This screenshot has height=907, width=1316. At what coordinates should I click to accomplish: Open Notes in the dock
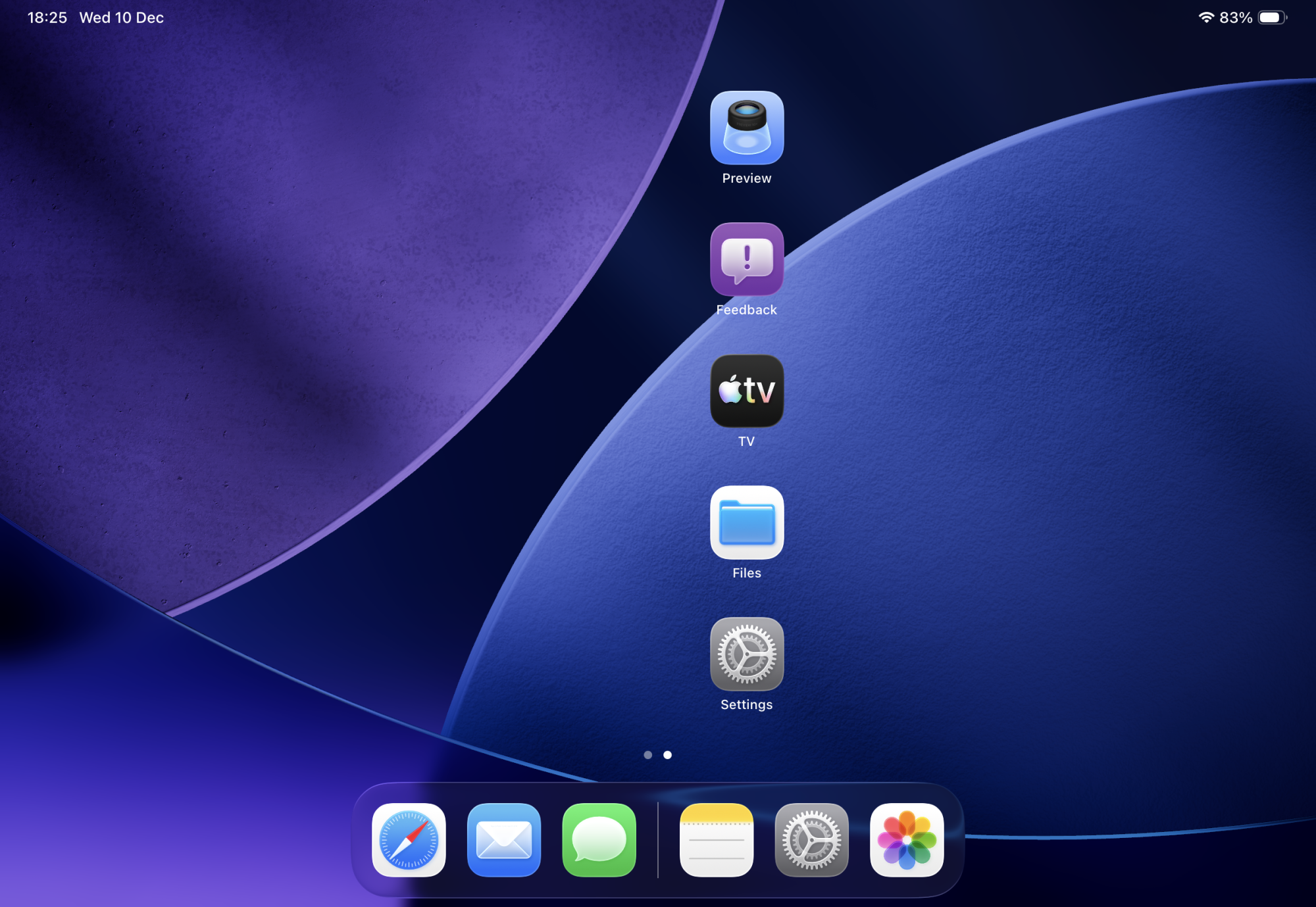(716, 840)
